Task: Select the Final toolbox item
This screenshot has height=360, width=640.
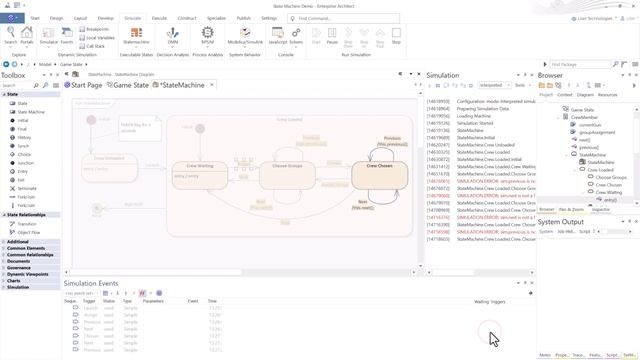Action: pos(18,129)
